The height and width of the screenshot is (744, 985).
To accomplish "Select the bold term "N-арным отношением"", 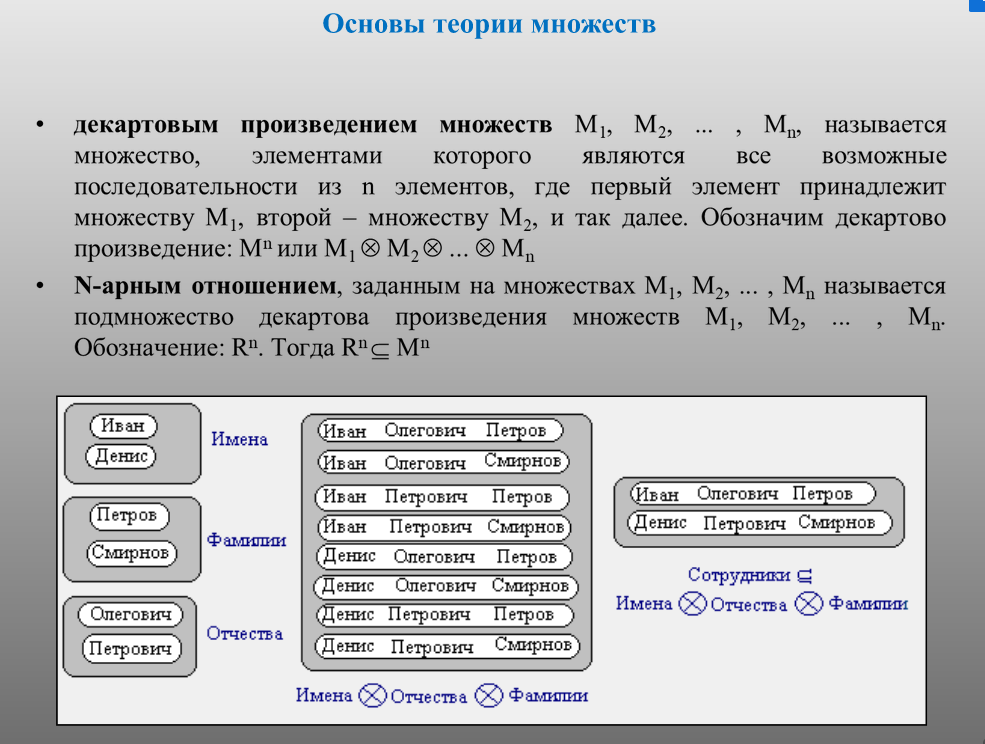I will coord(205,286).
